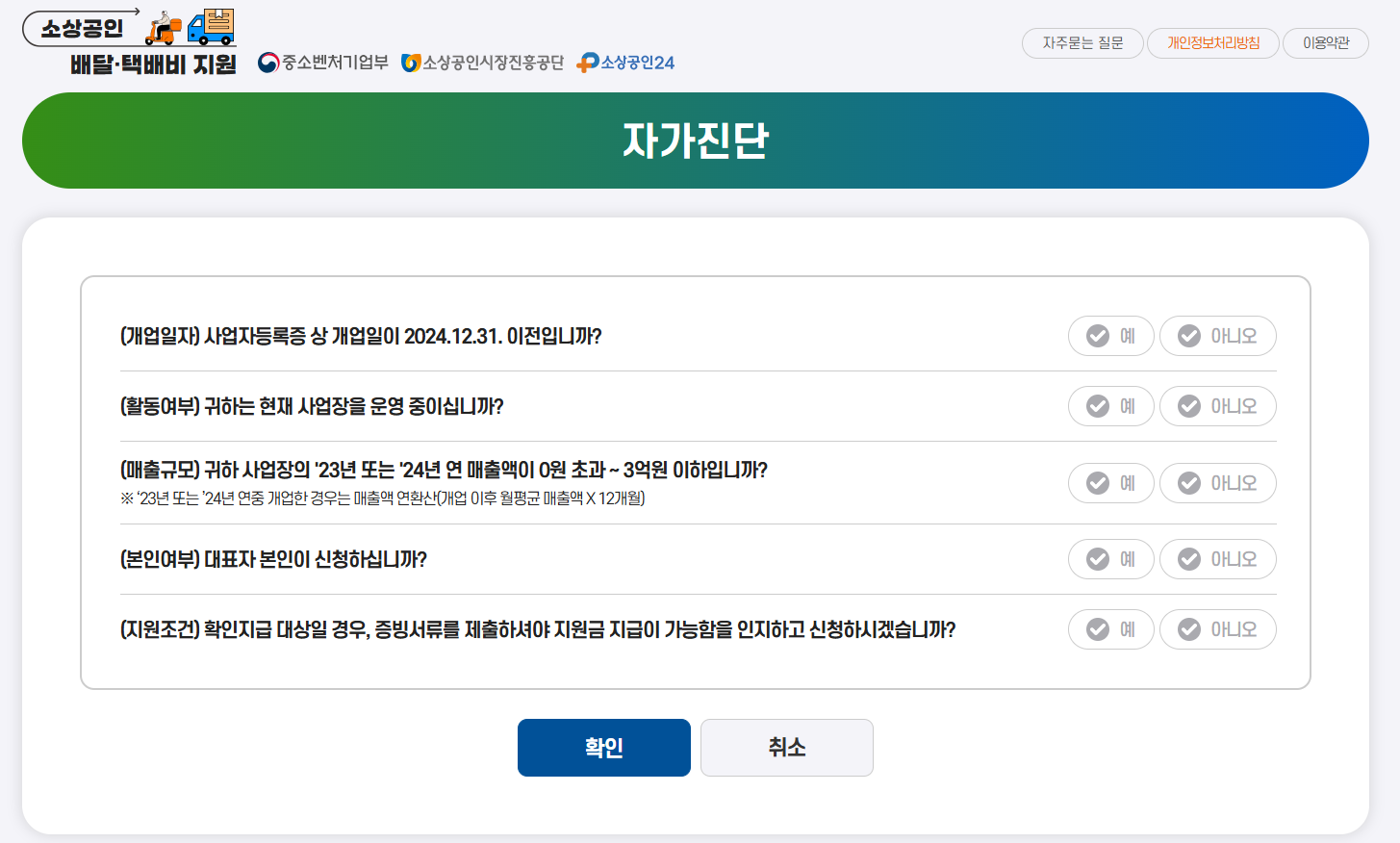Mark 예 for the 본인여부 question

(x=1110, y=559)
